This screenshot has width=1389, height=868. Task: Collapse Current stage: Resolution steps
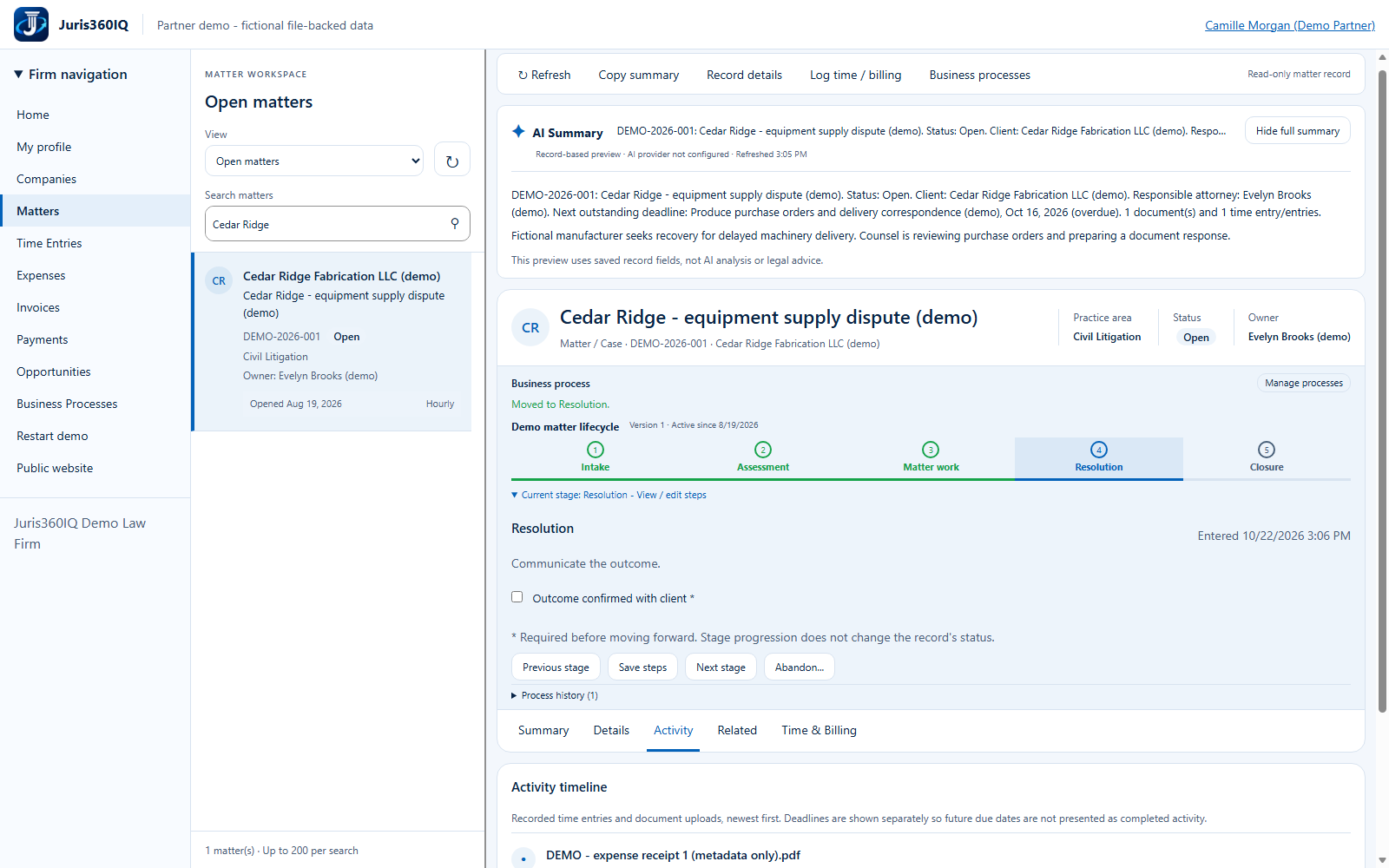coord(609,495)
